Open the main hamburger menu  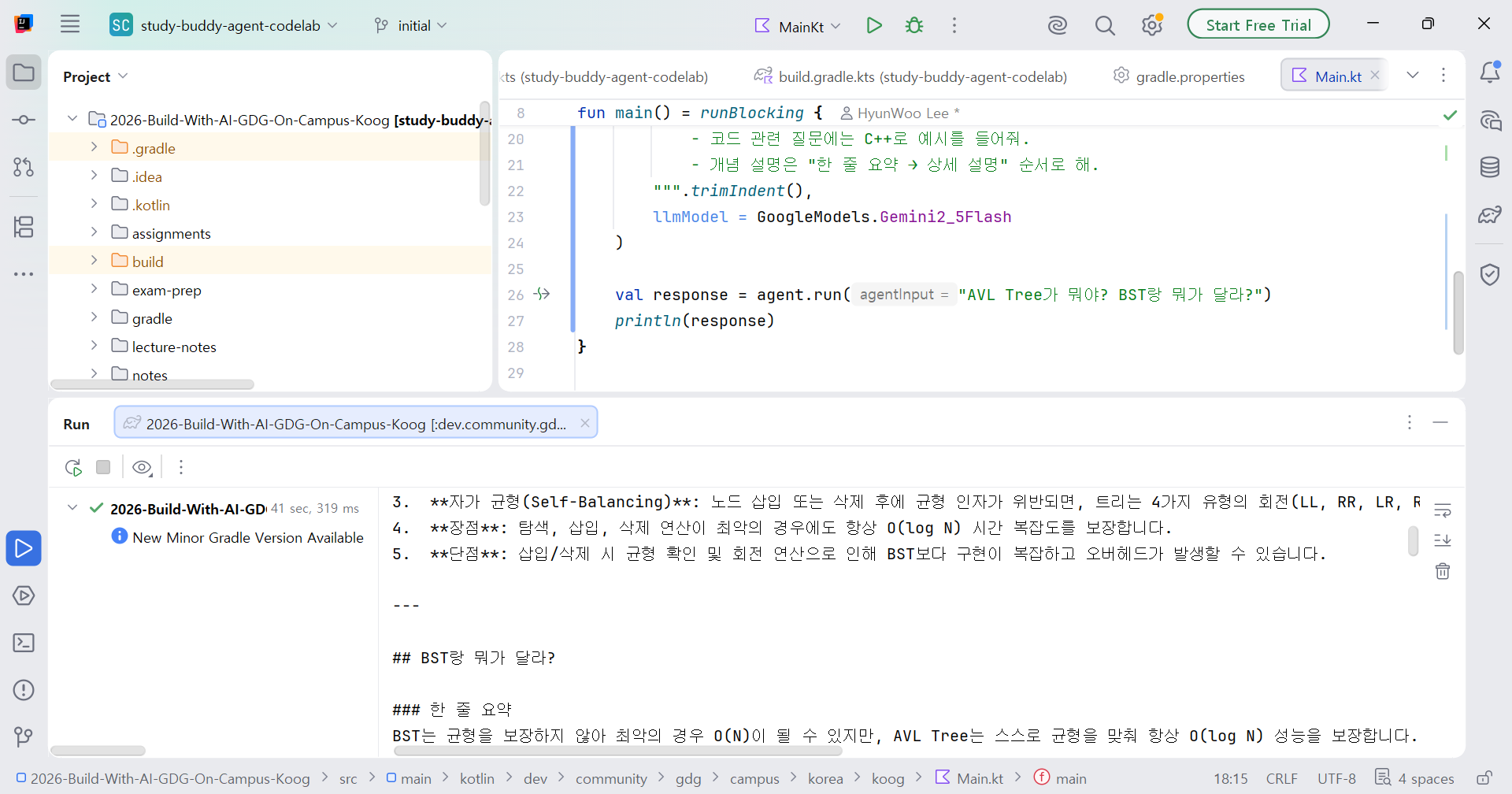point(70,24)
